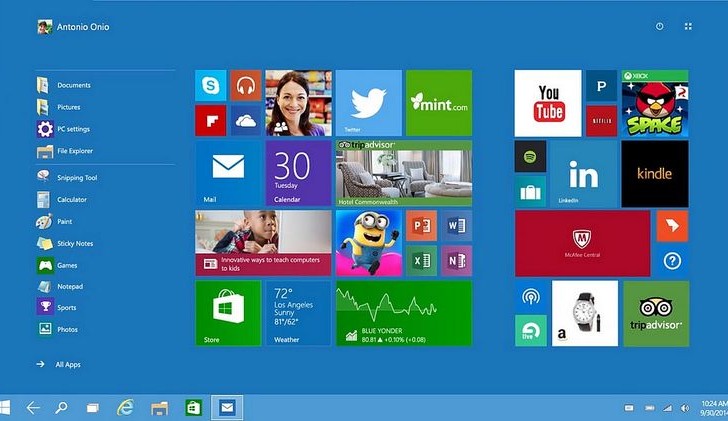This screenshot has height=421, width=728.
Task: Open the volume speaker tray icon
Action: (684, 408)
